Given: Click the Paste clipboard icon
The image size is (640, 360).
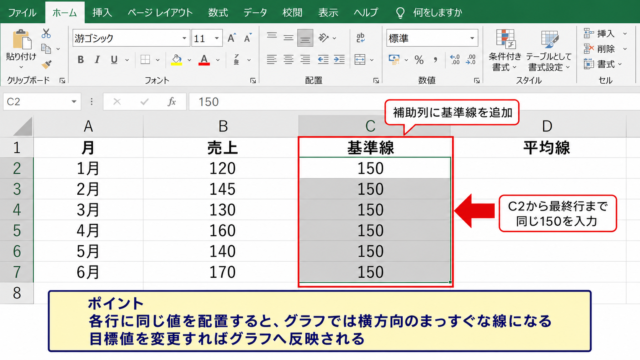Looking at the screenshot, I should coord(21,40).
